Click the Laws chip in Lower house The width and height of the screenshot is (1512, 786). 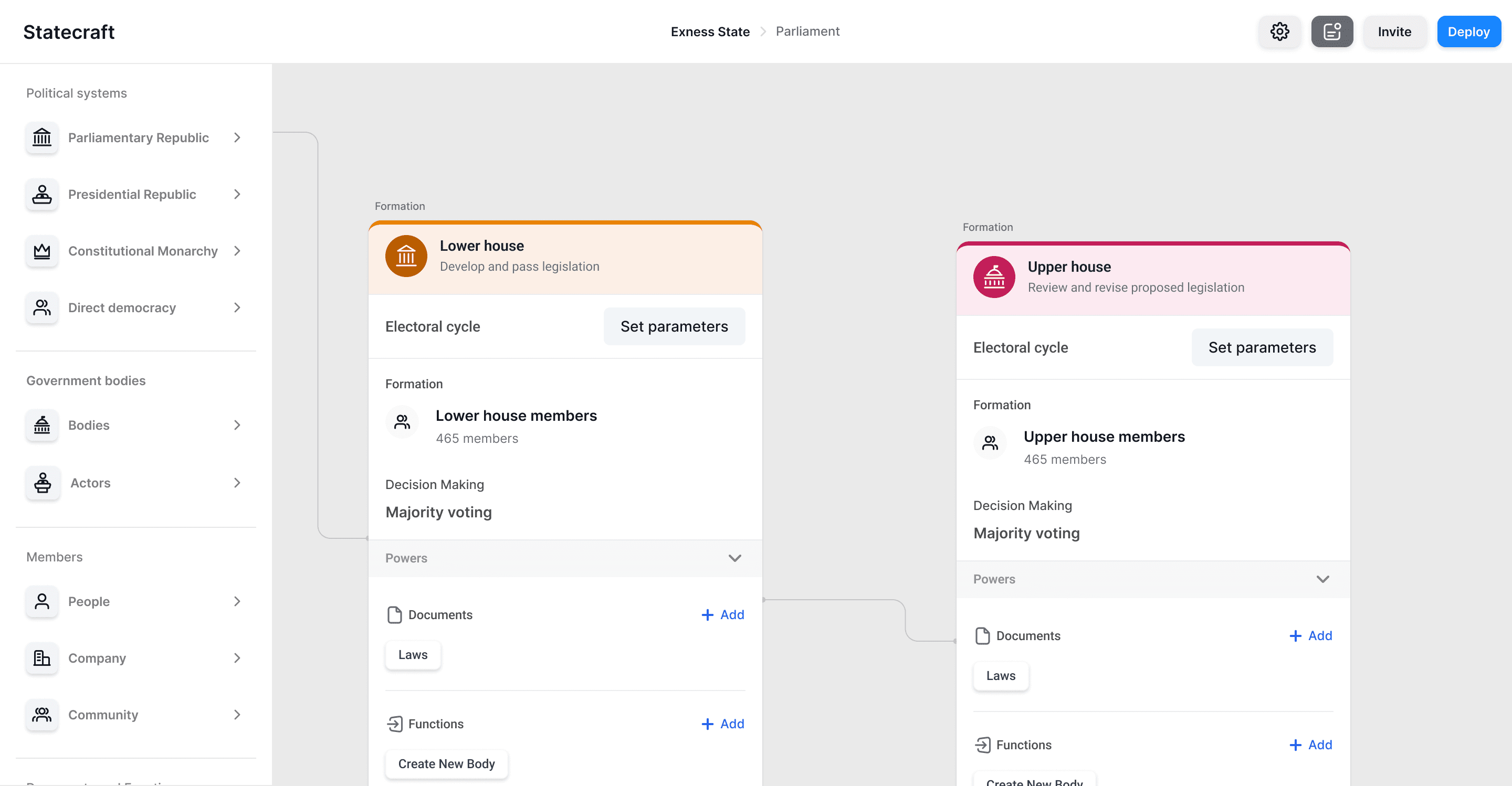click(x=413, y=655)
